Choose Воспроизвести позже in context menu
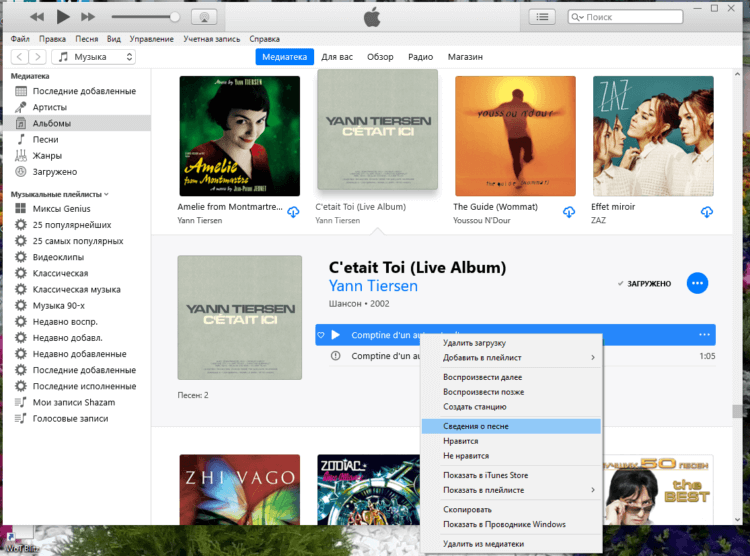The height and width of the screenshot is (556, 750). click(x=511, y=392)
